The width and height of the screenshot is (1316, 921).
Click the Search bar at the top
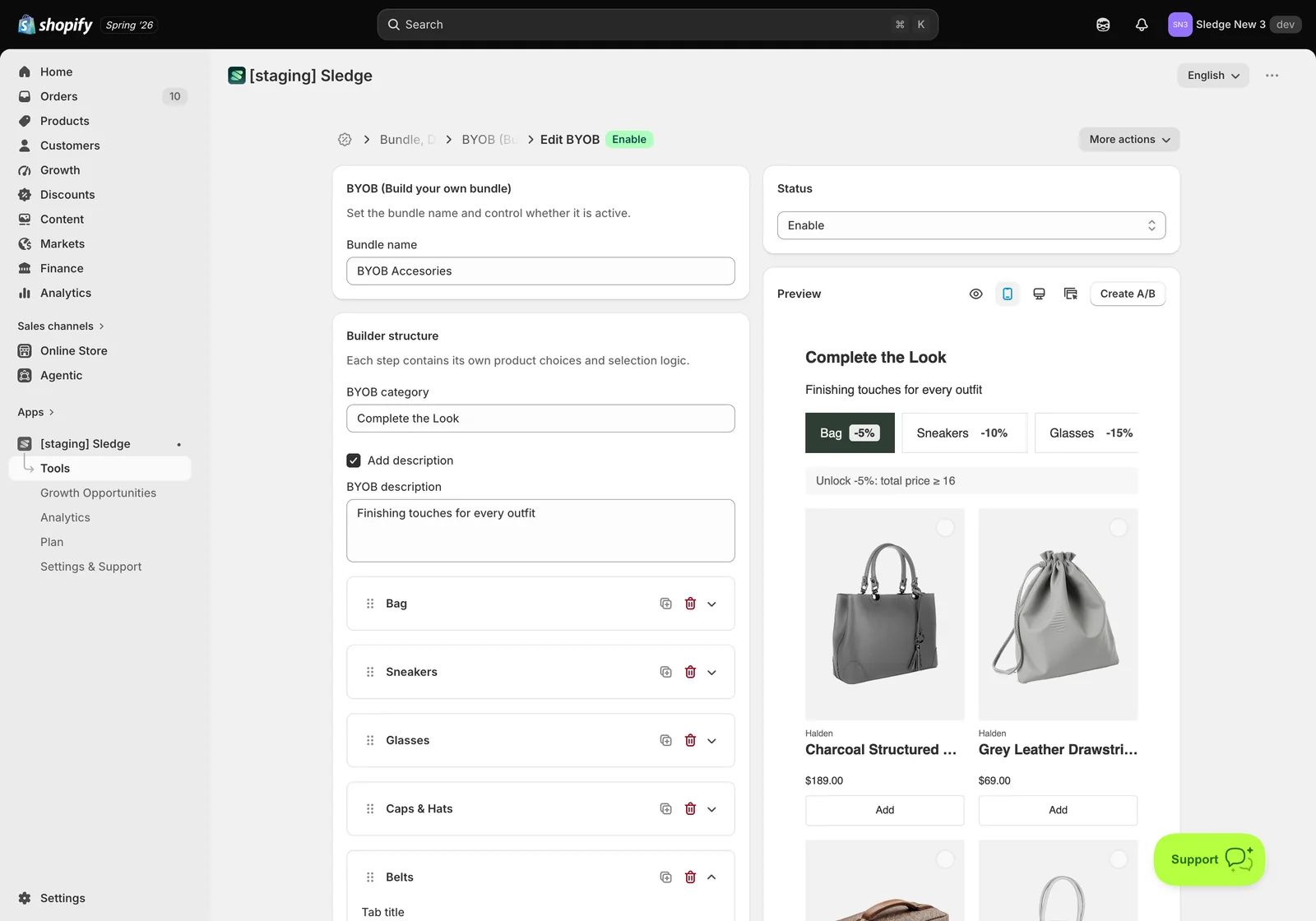tap(658, 25)
